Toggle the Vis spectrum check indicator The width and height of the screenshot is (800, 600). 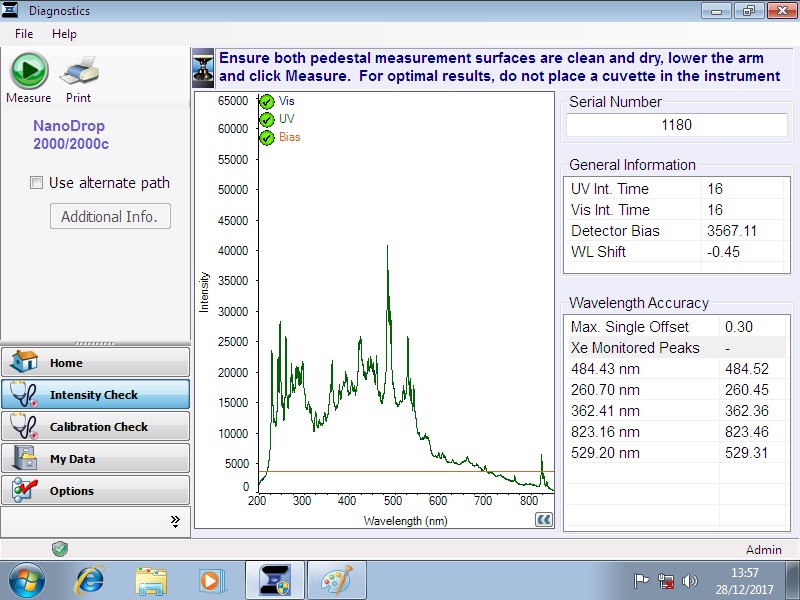[x=267, y=102]
